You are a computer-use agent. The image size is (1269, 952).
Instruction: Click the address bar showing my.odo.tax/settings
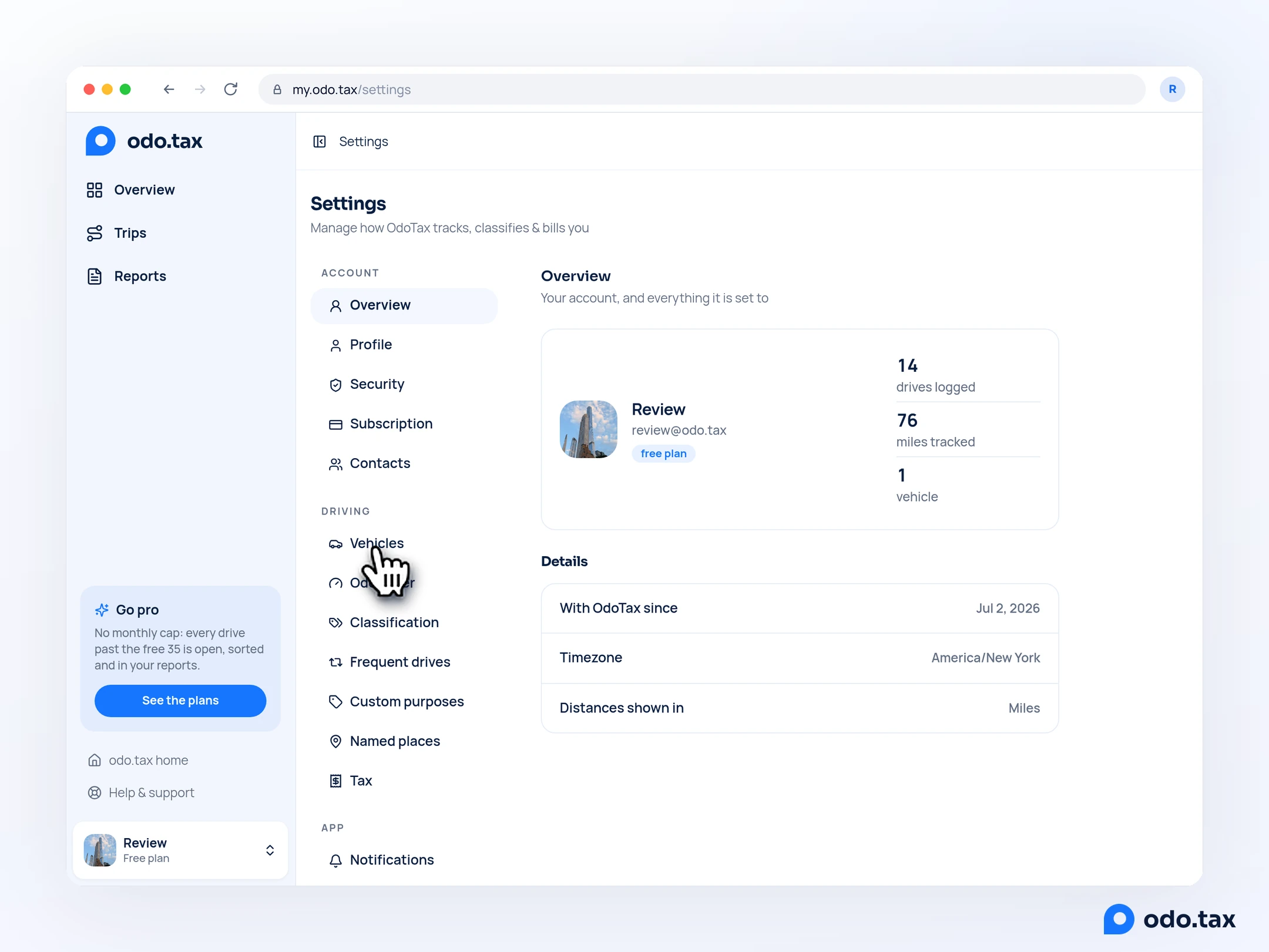[701, 89]
